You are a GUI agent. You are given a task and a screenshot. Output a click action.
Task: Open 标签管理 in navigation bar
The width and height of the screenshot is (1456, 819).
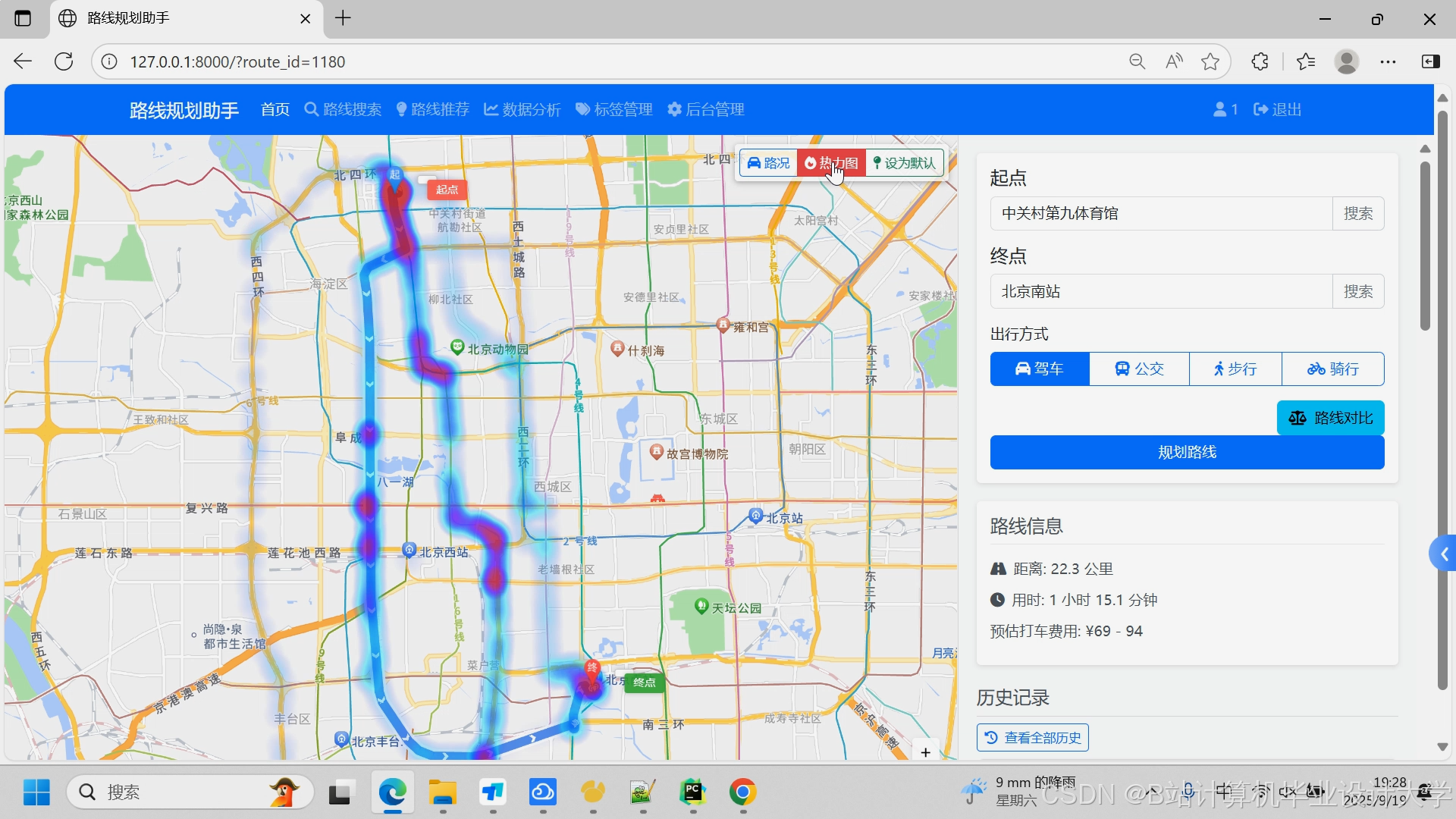[x=614, y=110]
